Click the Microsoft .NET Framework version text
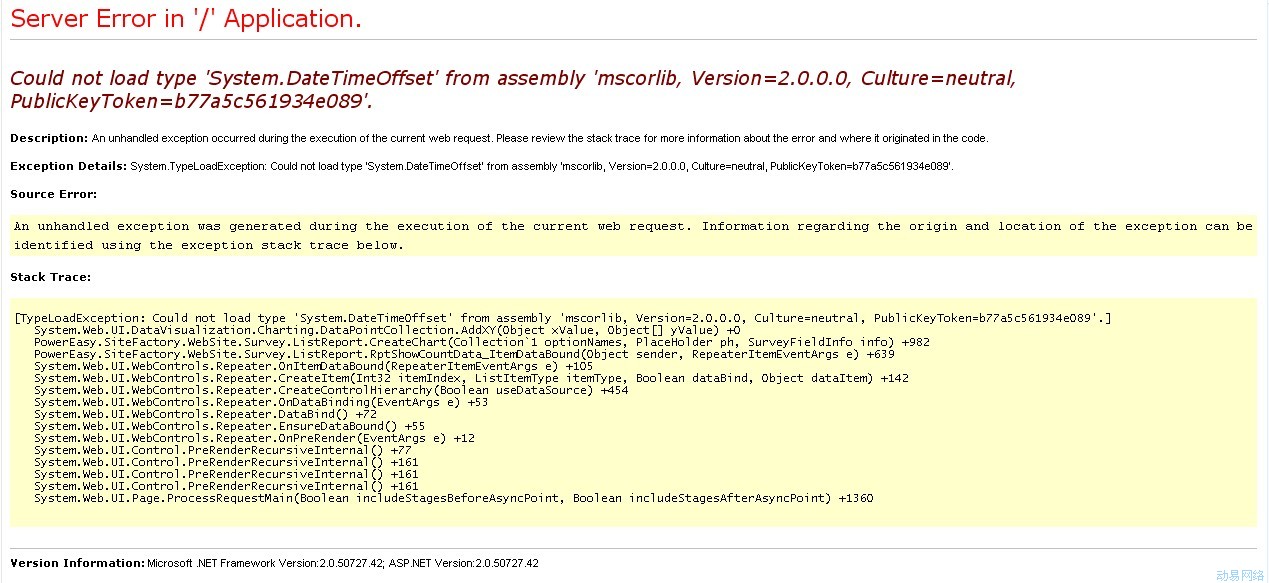 click(x=342, y=564)
